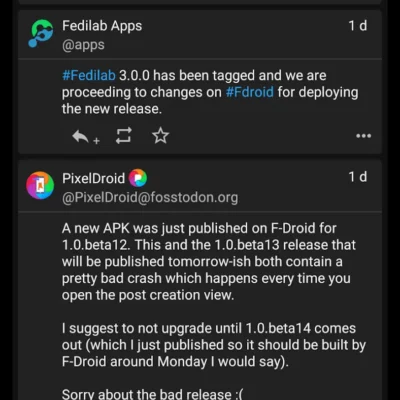Image resolution: width=400 pixels, height=400 pixels.
Task: Select the PixelDroid display name
Action: (93, 178)
